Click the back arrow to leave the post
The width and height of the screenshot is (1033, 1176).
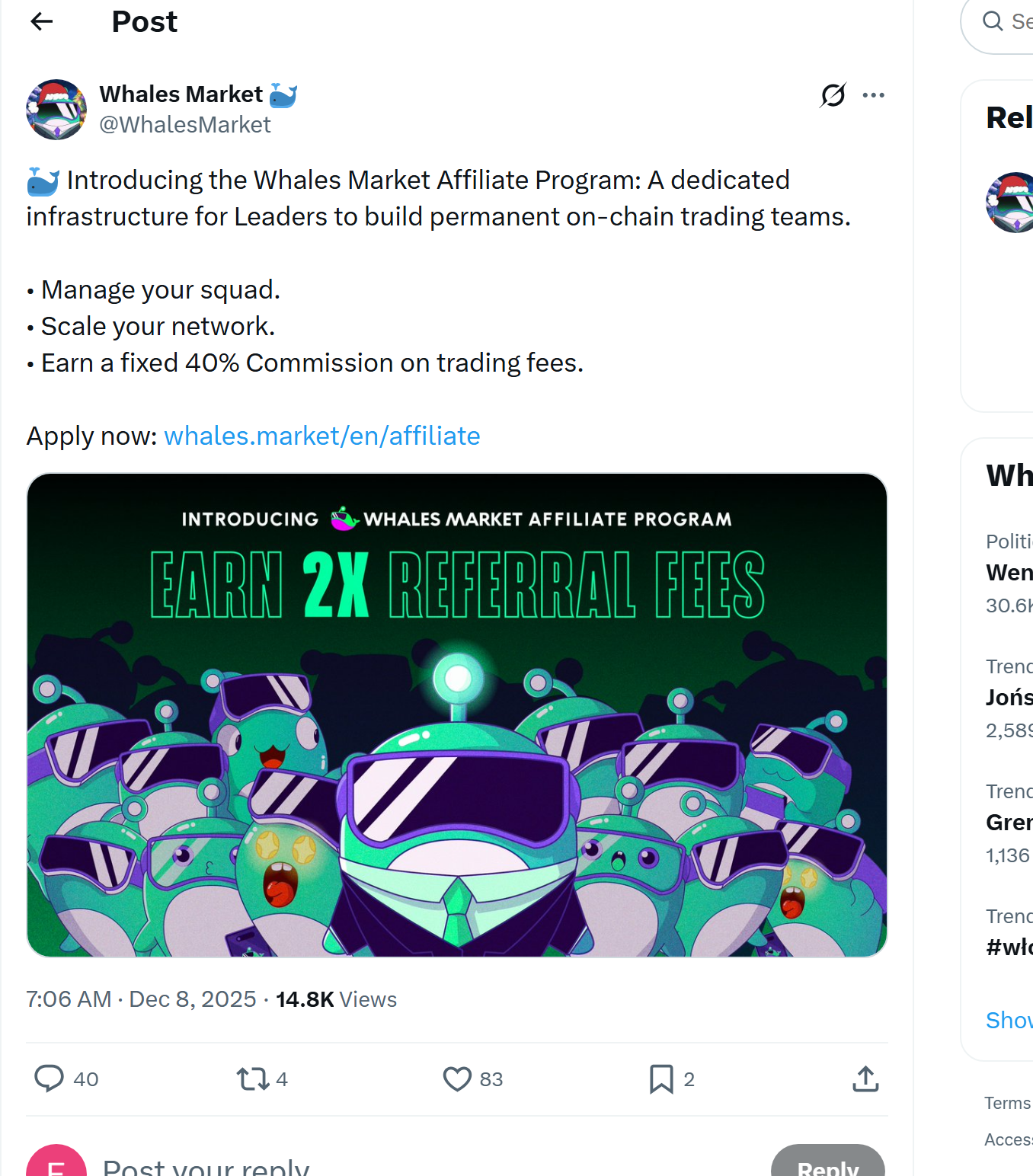click(x=41, y=21)
